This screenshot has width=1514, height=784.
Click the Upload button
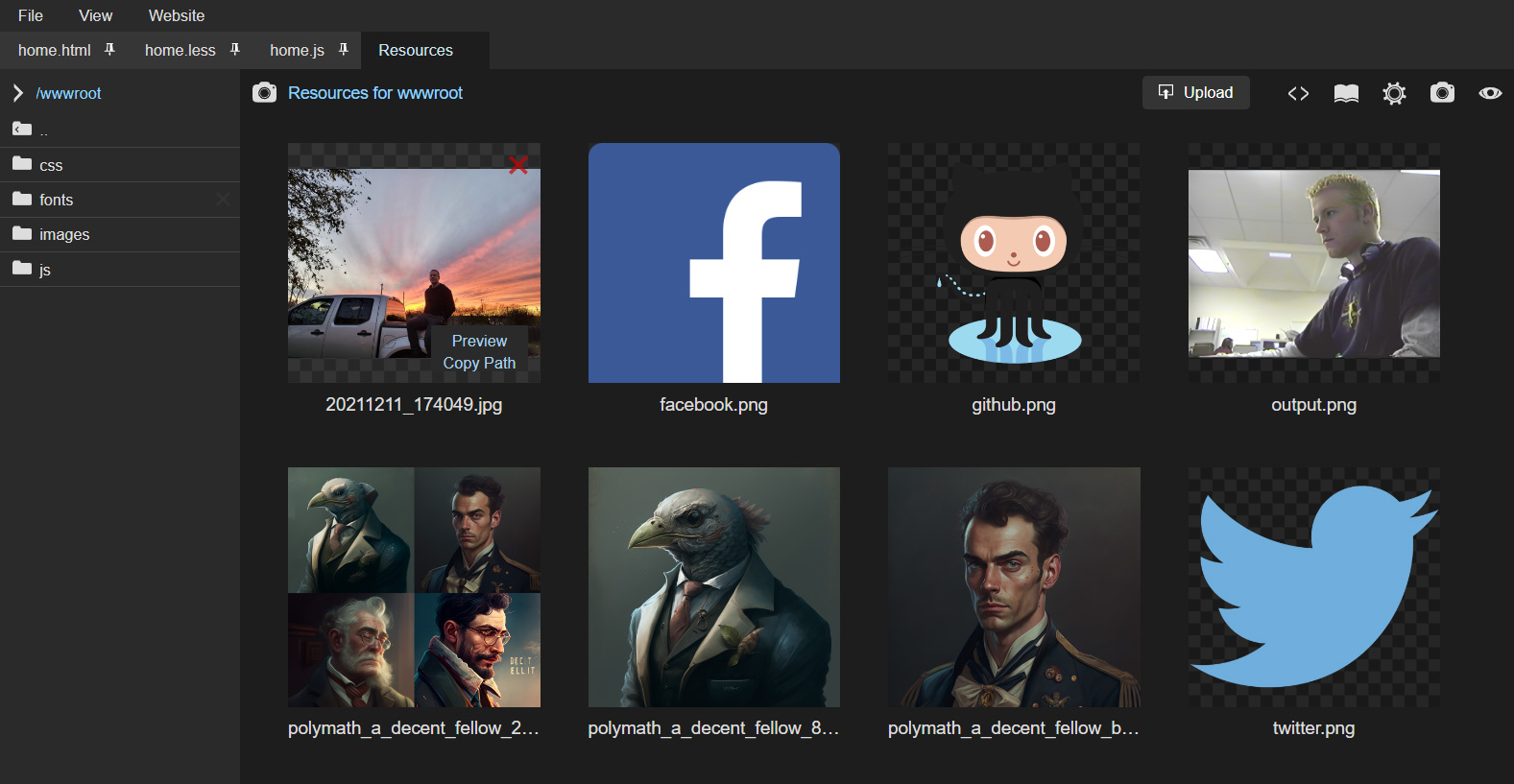pyautogui.click(x=1195, y=92)
